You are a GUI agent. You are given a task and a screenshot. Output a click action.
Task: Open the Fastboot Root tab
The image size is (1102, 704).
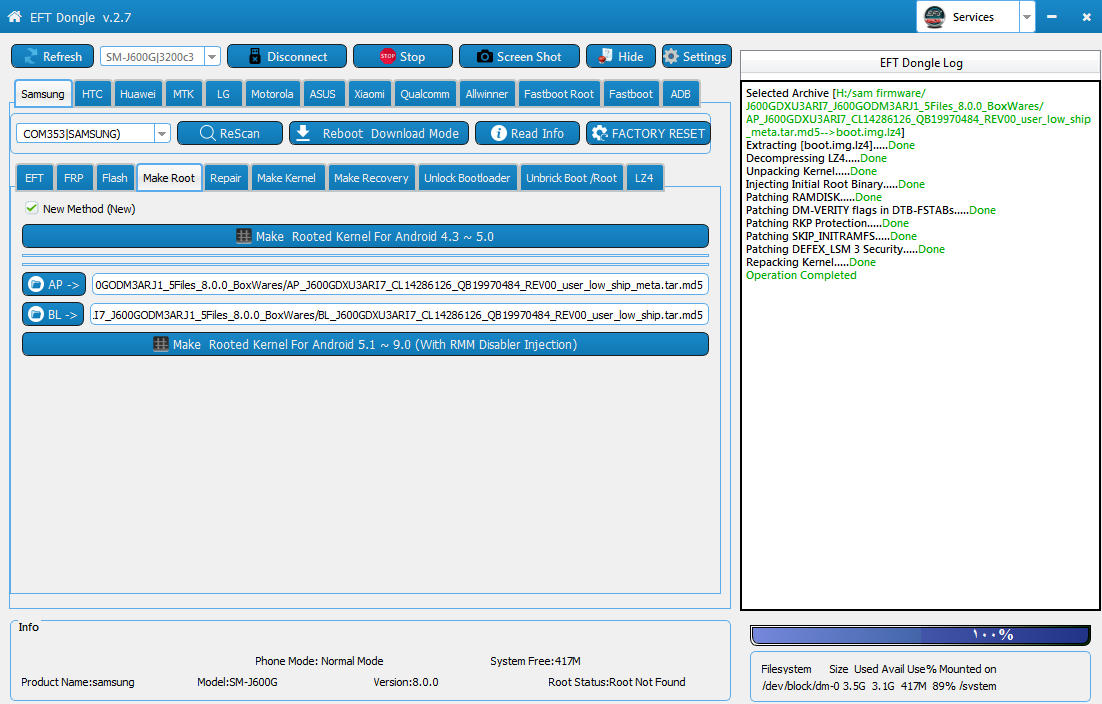559,94
